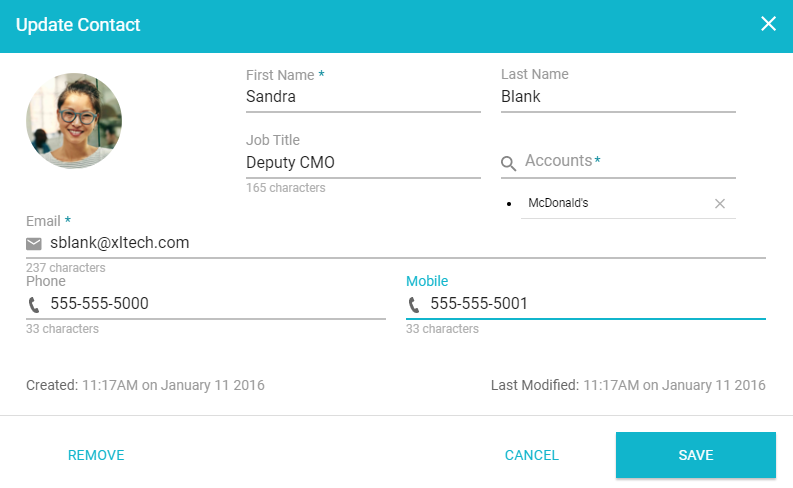793x488 pixels.
Task: Click the Cancel button
Action: click(531, 455)
